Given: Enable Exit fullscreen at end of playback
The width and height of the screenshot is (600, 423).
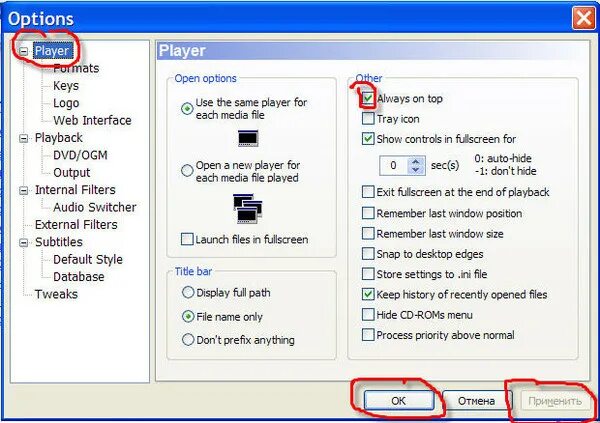Looking at the screenshot, I should point(368,192).
